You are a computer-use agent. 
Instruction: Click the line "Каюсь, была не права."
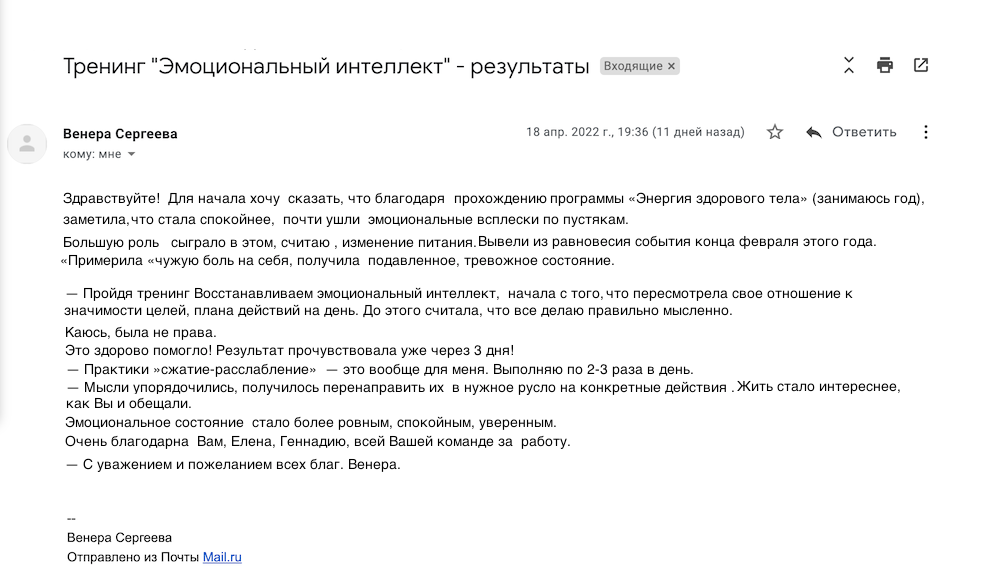tap(141, 332)
